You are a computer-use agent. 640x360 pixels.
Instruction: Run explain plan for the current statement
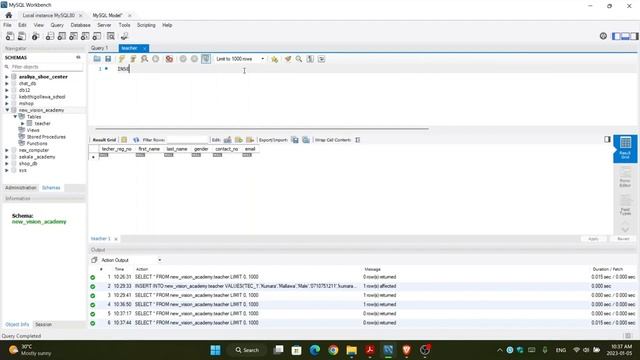[144, 59]
